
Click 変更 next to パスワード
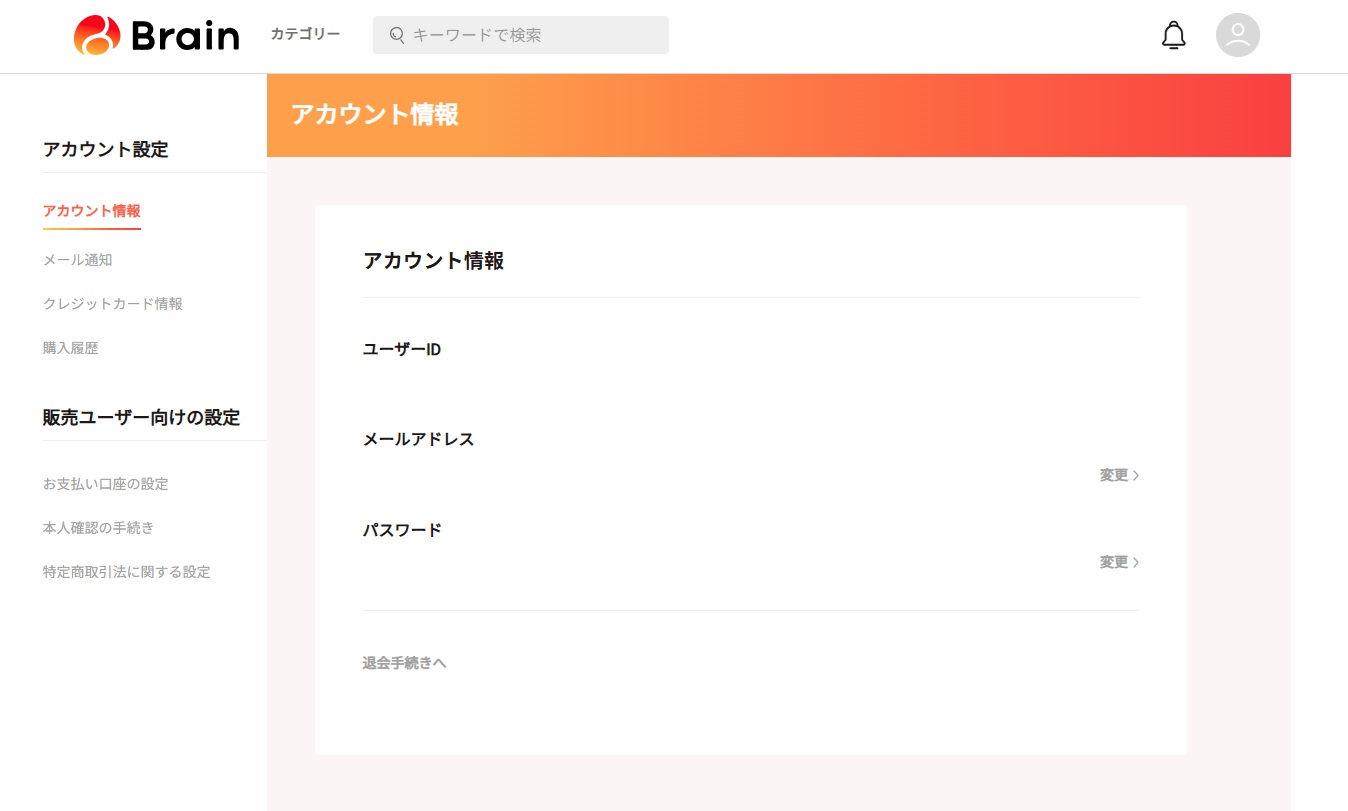point(1114,562)
